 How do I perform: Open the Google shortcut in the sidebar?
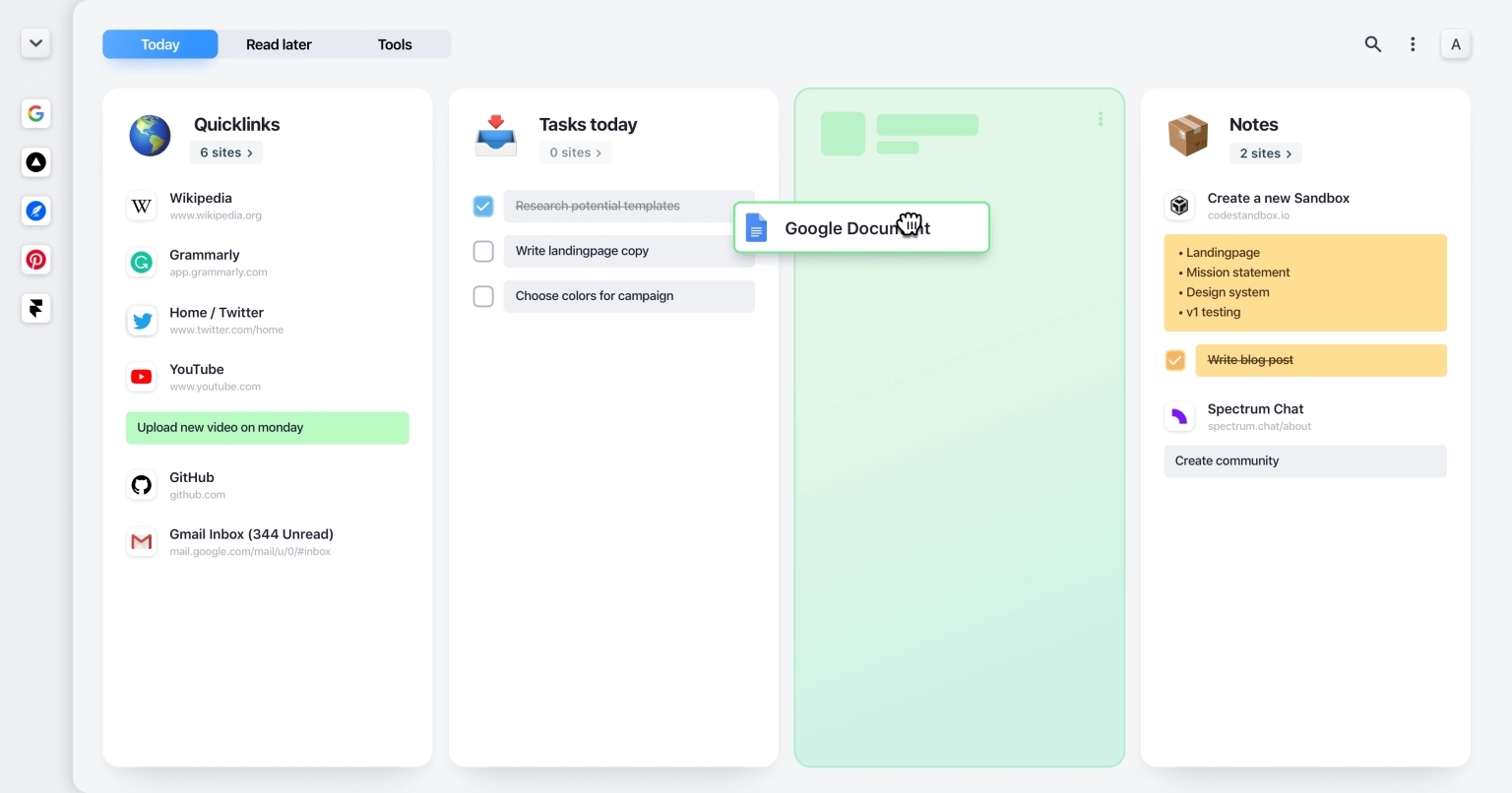point(36,113)
